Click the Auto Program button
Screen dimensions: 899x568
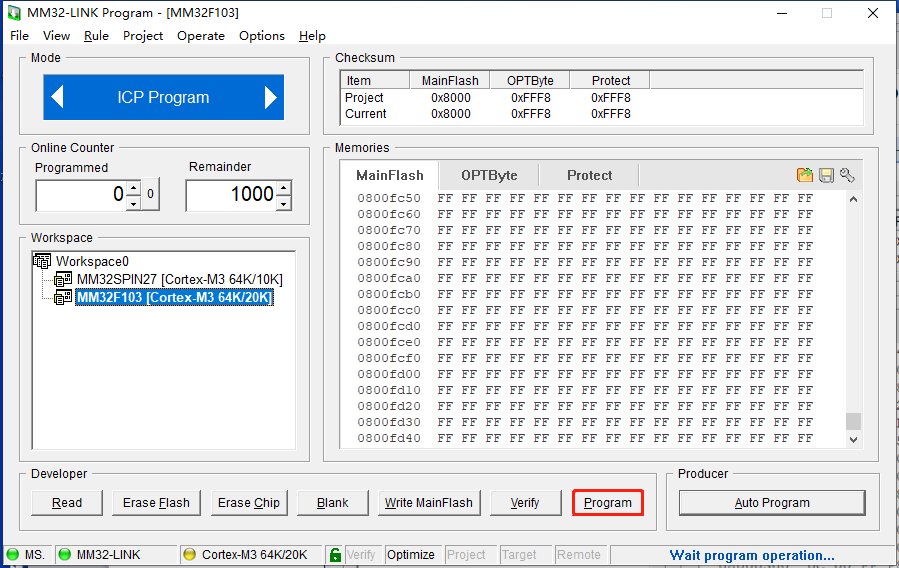click(x=772, y=503)
